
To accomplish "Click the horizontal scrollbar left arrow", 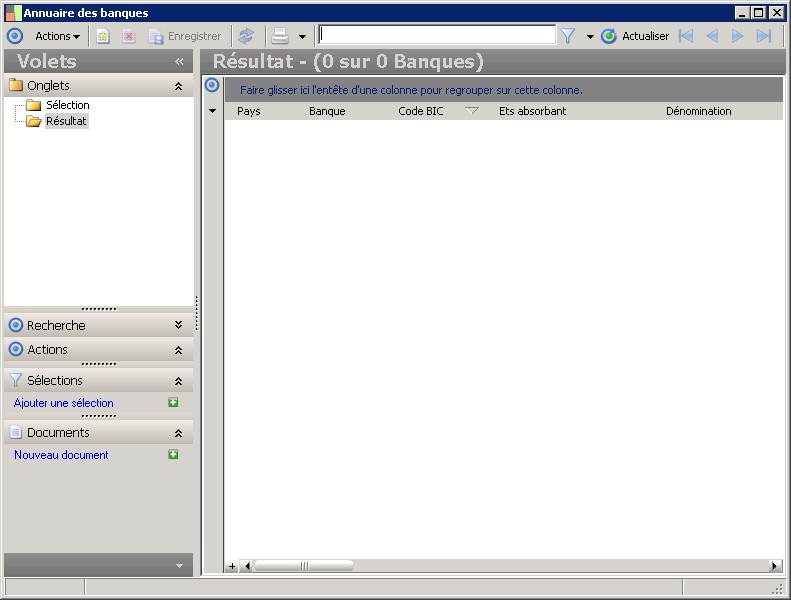I will tap(247, 566).
